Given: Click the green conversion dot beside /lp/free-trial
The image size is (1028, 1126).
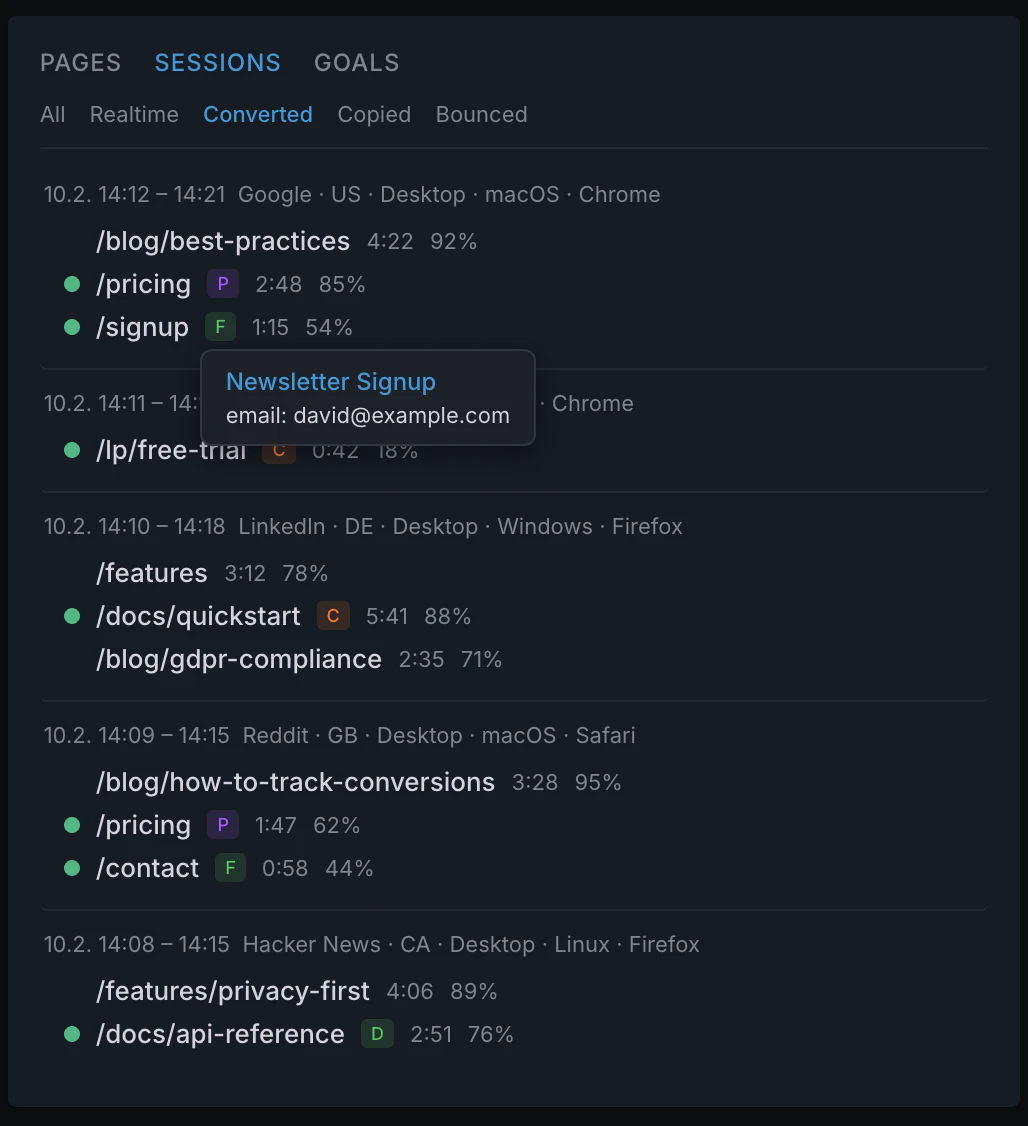Looking at the screenshot, I should (71, 450).
